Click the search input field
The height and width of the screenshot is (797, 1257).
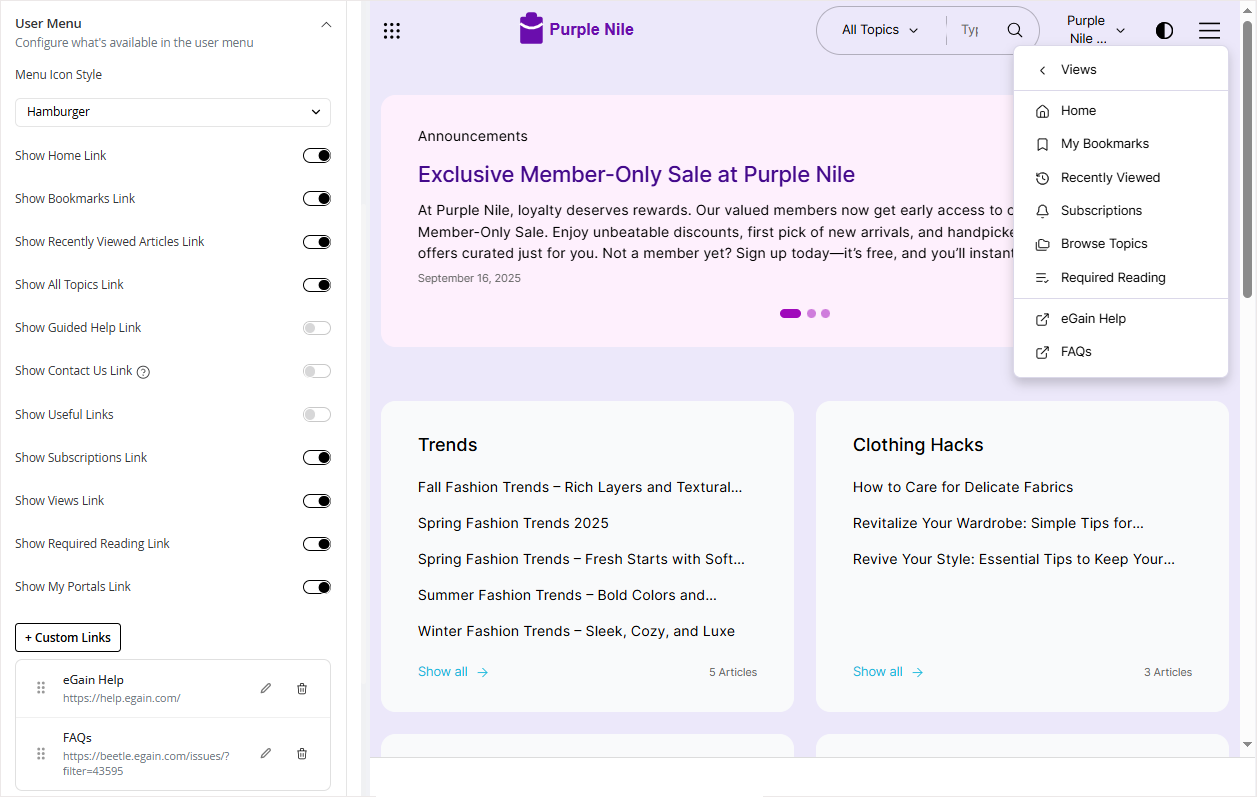[969, 30]
